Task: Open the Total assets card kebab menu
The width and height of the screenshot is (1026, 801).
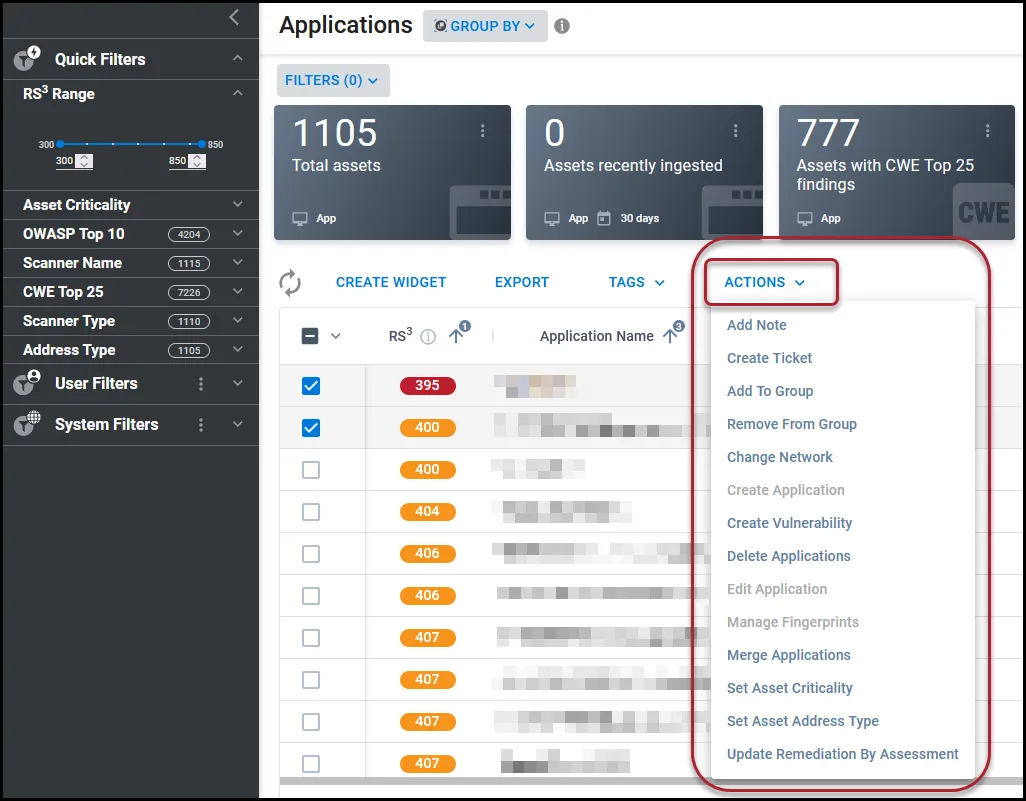Action: pyautogui.click(x=483, y=131)
